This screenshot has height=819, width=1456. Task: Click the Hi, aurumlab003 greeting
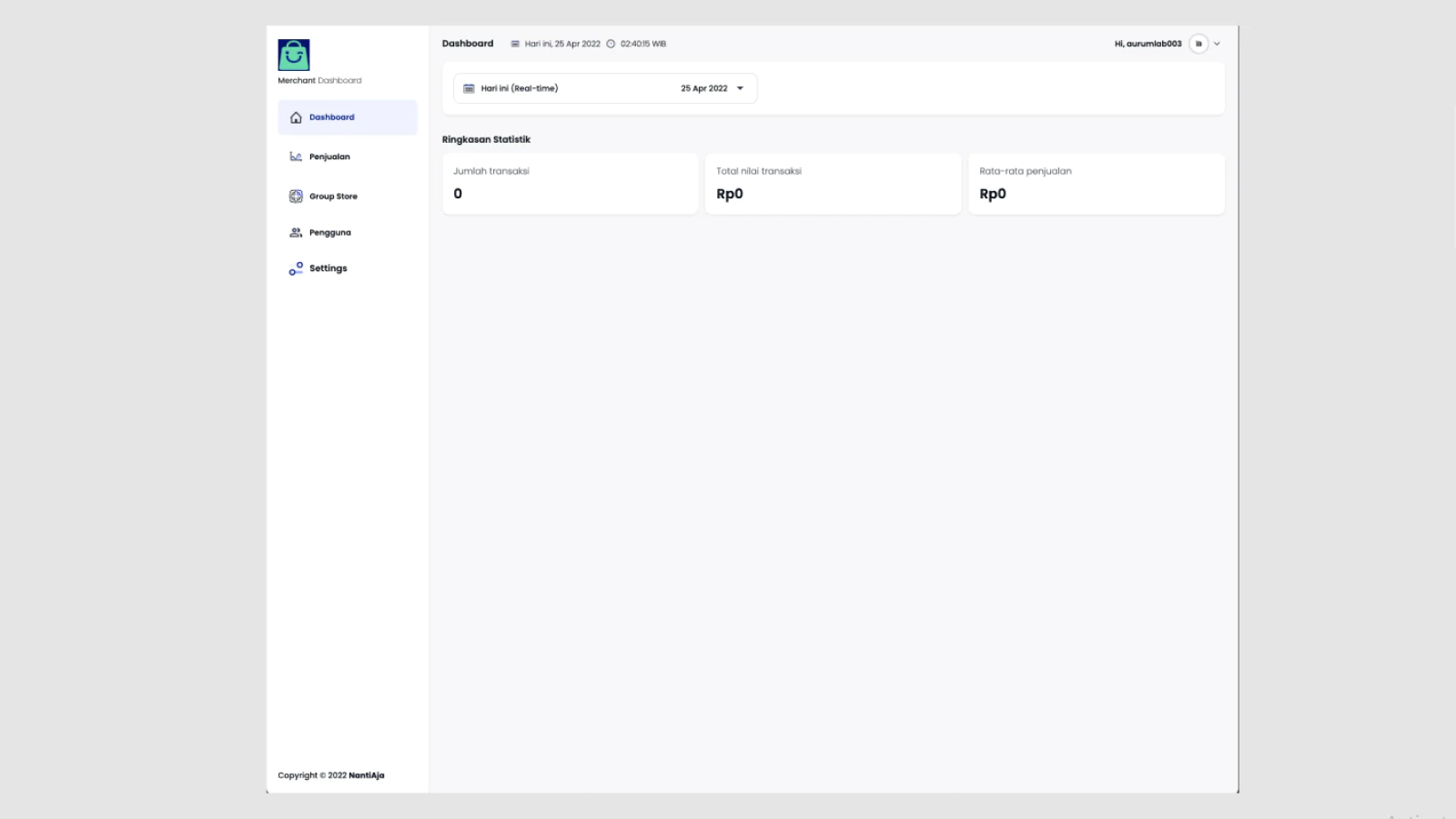click(1148, 44)
